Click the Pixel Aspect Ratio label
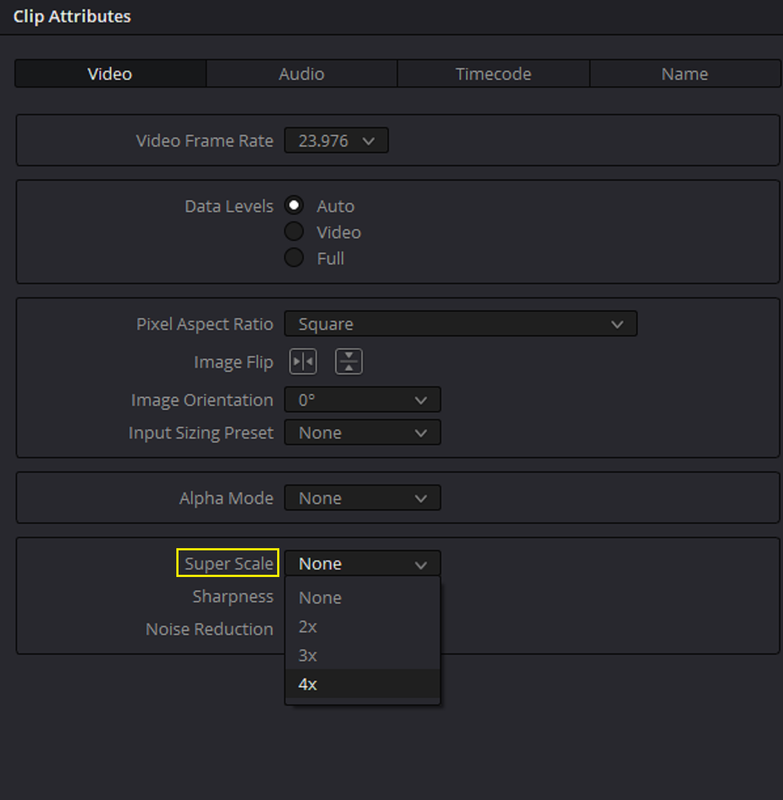 click(204, 324)
